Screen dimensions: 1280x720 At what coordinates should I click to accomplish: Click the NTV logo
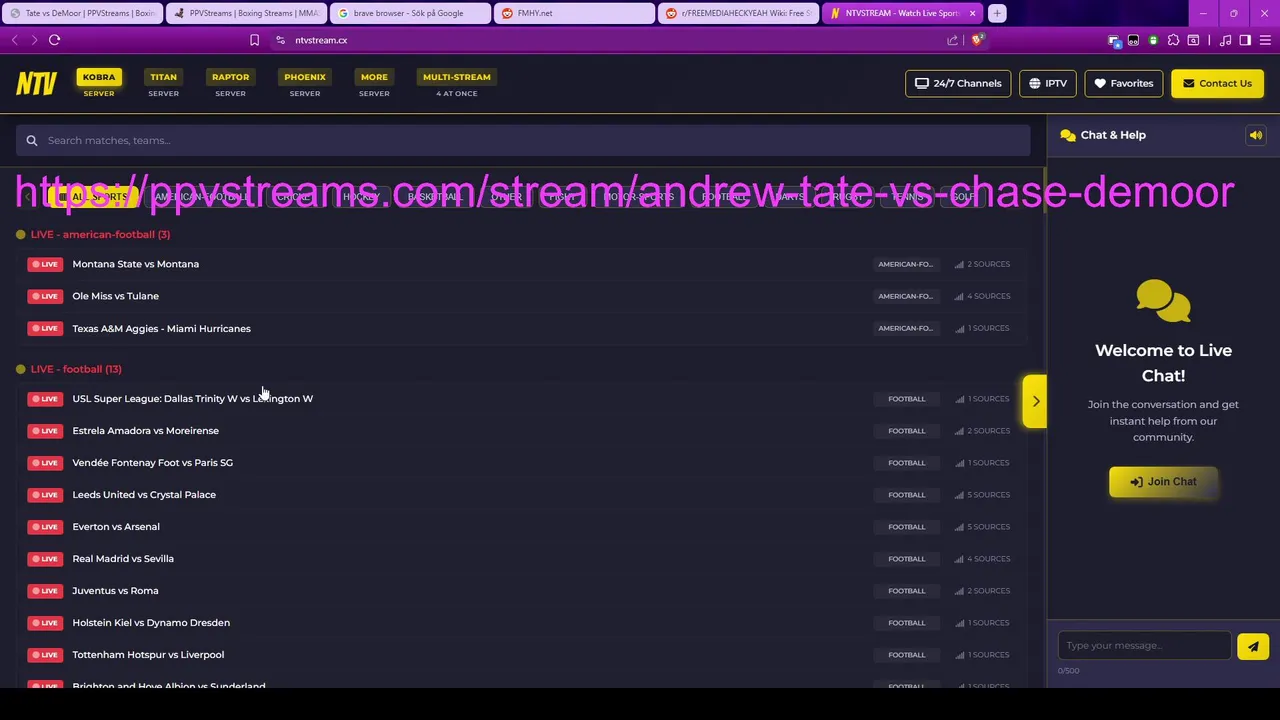[x=36, y=84]
